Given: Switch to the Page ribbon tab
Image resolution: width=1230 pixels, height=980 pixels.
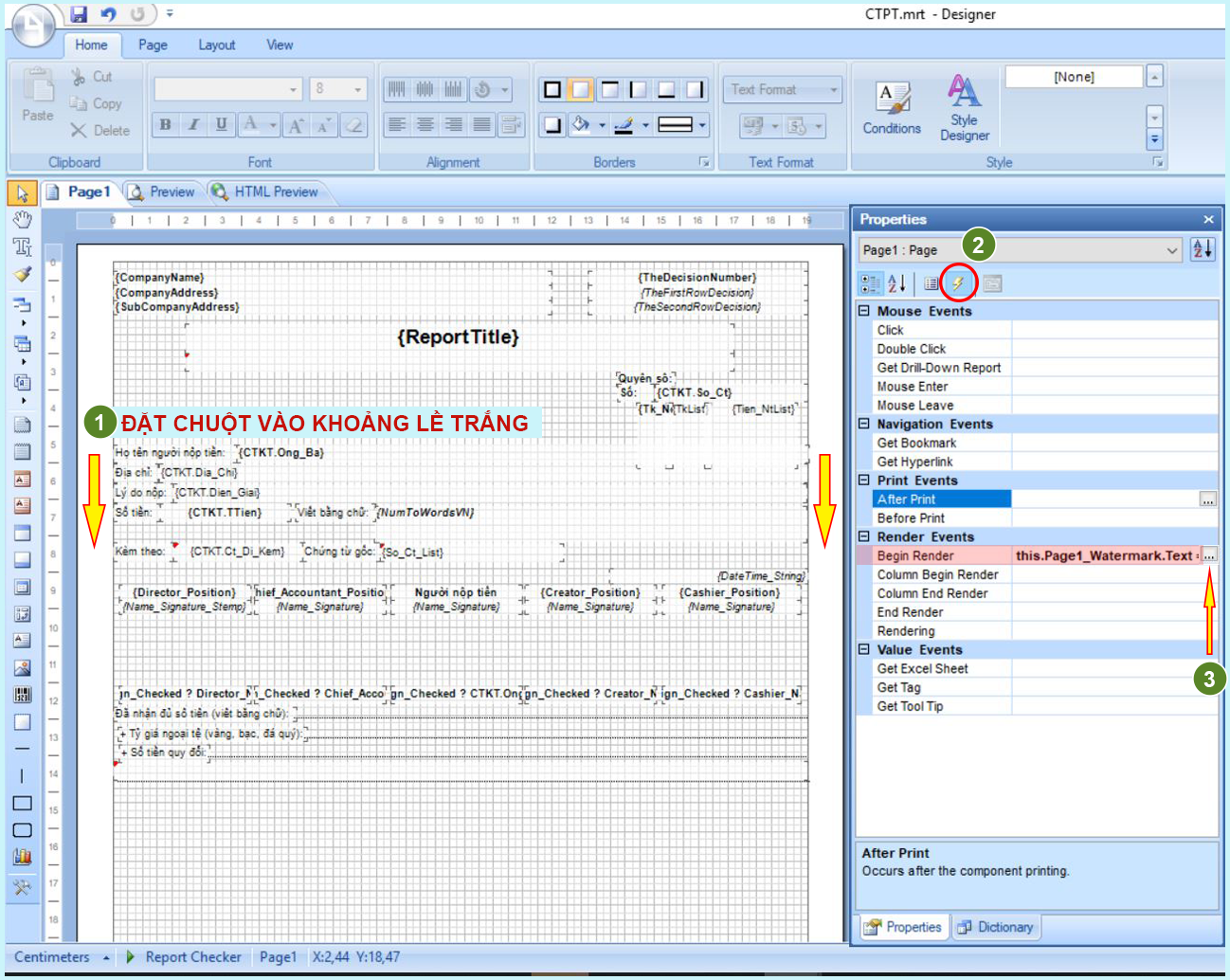Looking at the screenshot, I should [x=153, y=45].
